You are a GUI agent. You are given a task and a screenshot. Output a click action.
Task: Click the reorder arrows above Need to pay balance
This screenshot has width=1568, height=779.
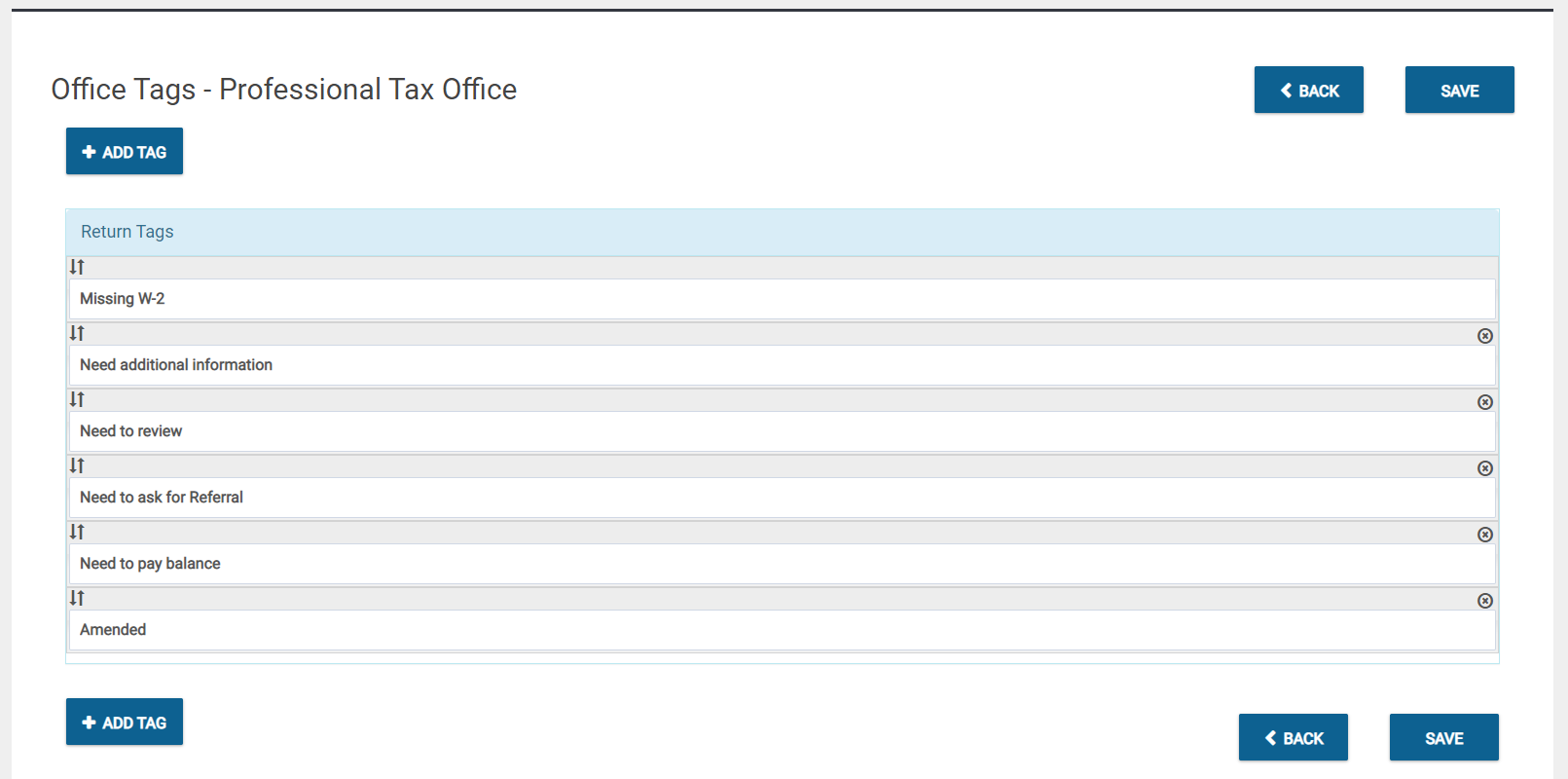[77, 532]
